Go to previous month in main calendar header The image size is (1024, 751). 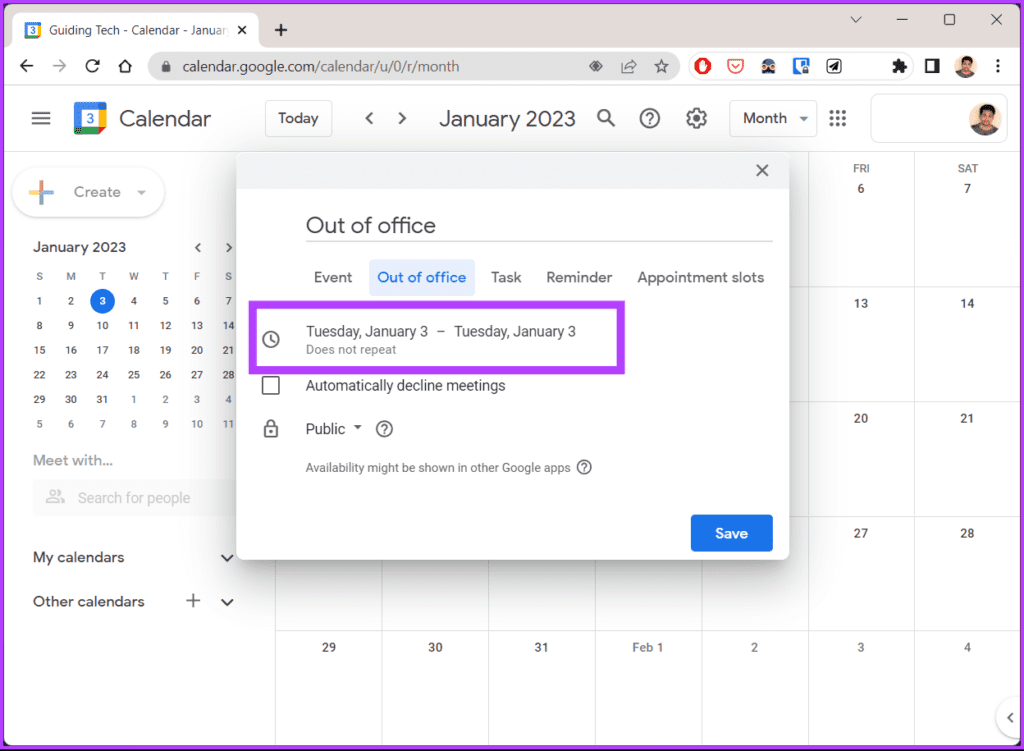click(370, 118)
